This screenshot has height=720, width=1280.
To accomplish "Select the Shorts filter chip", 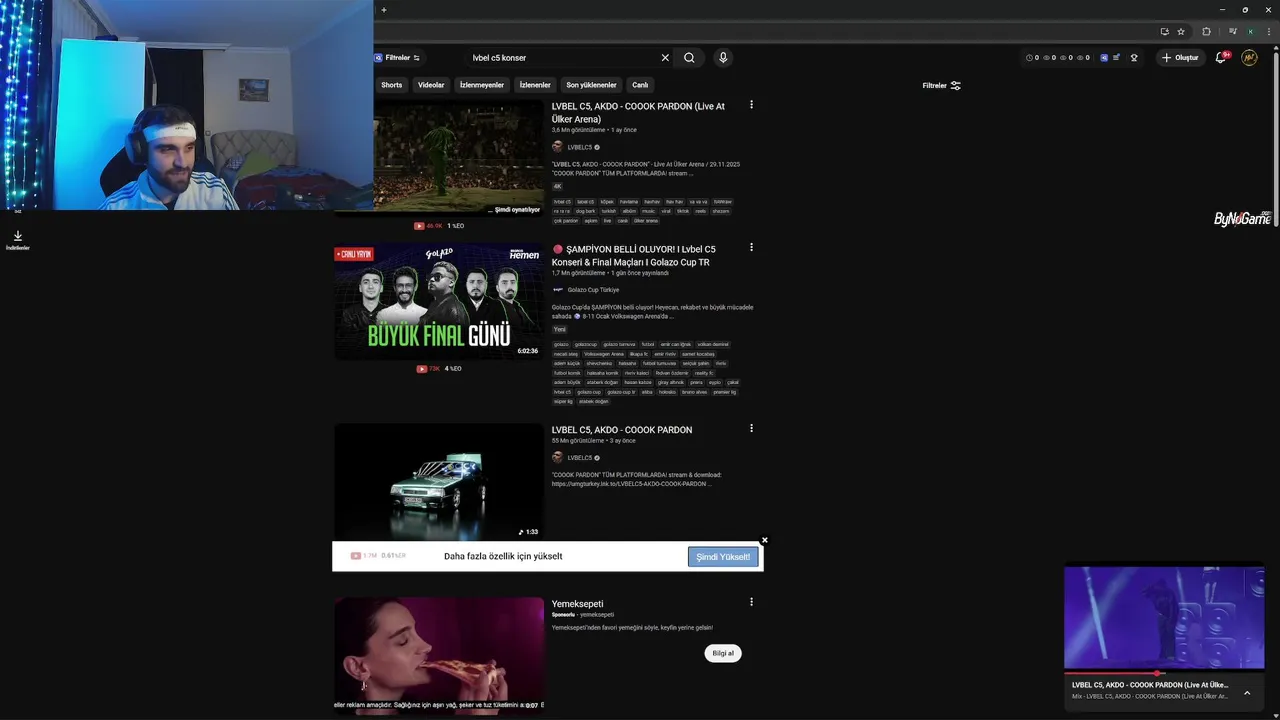I will (391, 85).
